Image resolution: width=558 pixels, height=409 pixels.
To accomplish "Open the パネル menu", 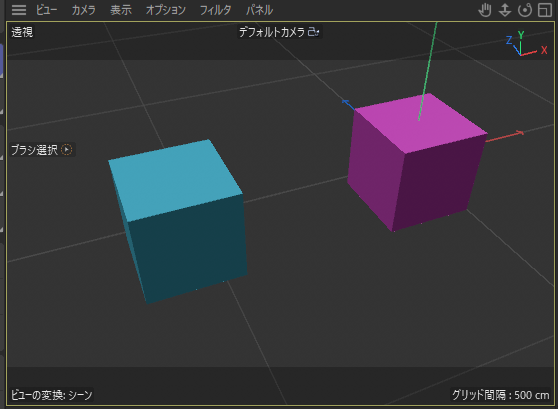I will coord(259,10).
